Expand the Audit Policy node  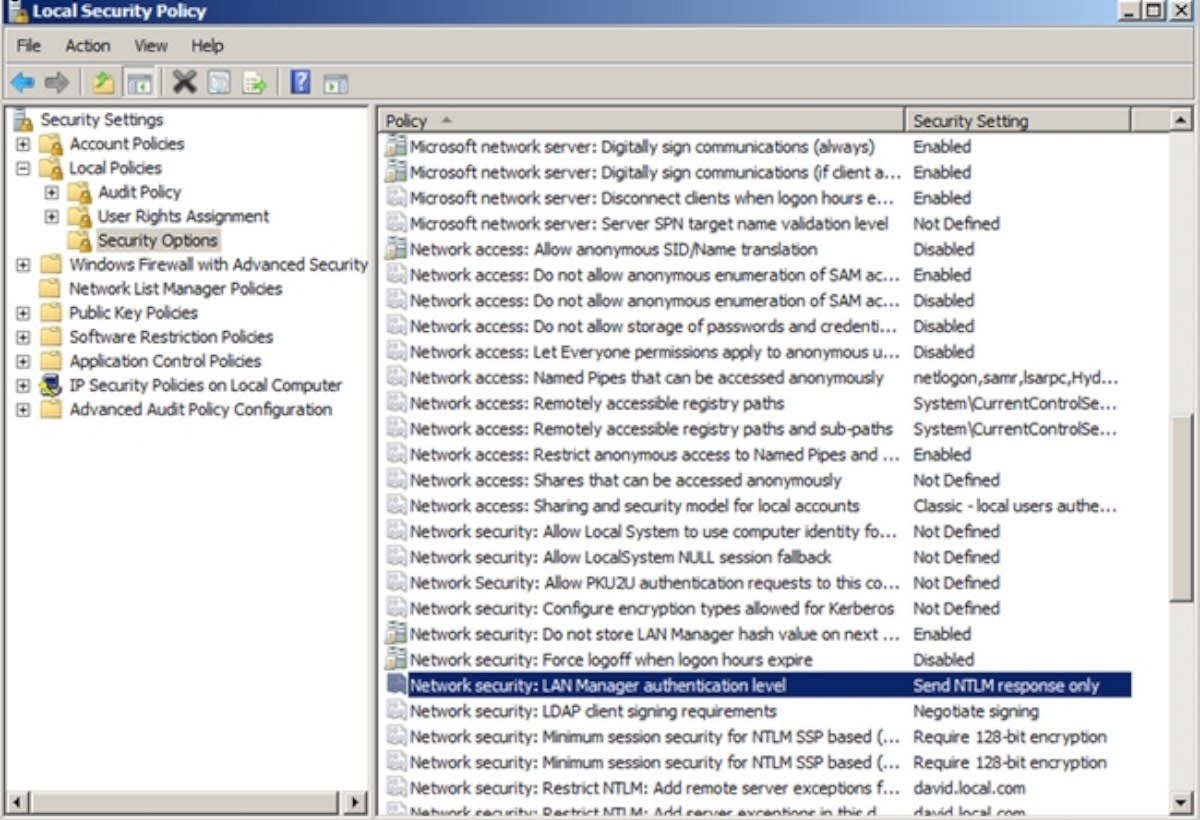coord(52,192)
